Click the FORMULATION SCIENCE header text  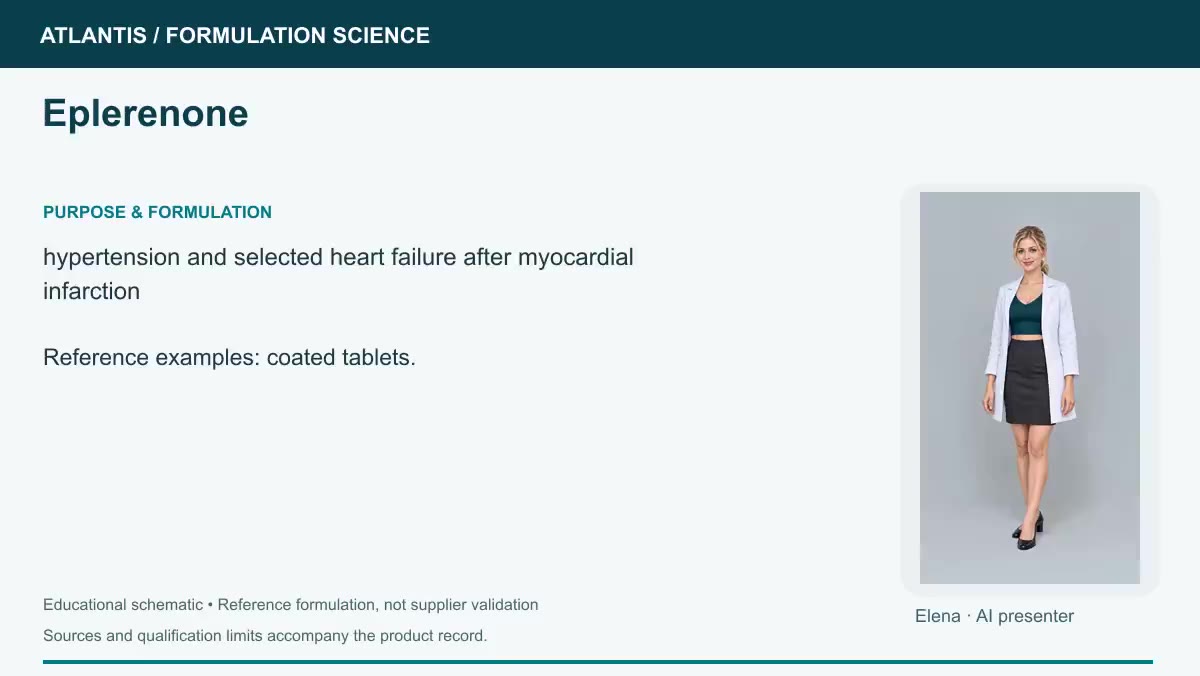click(x=298, y=36)
